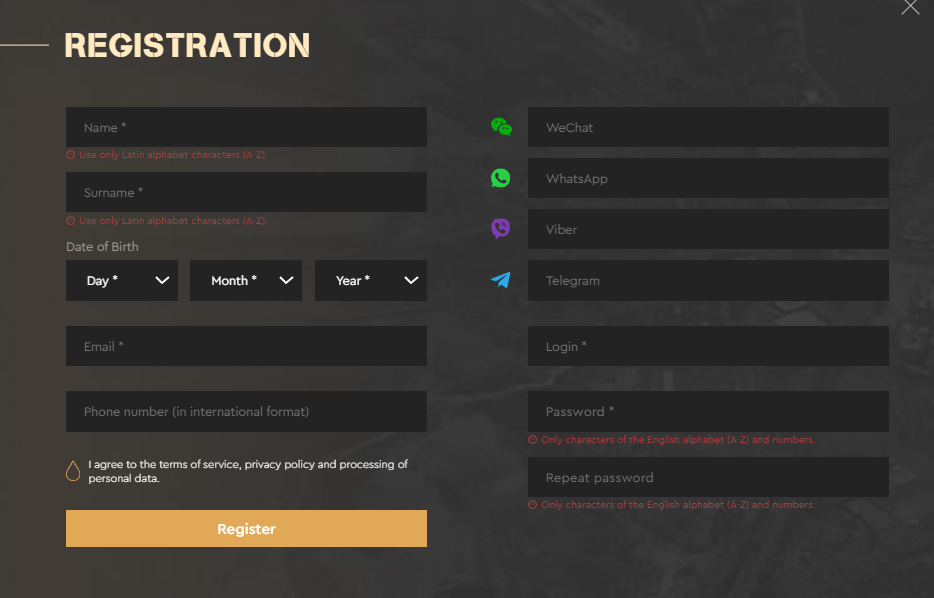The image size is (934, 598).
Task: Click the Register button
Action: tap(247, 528)
